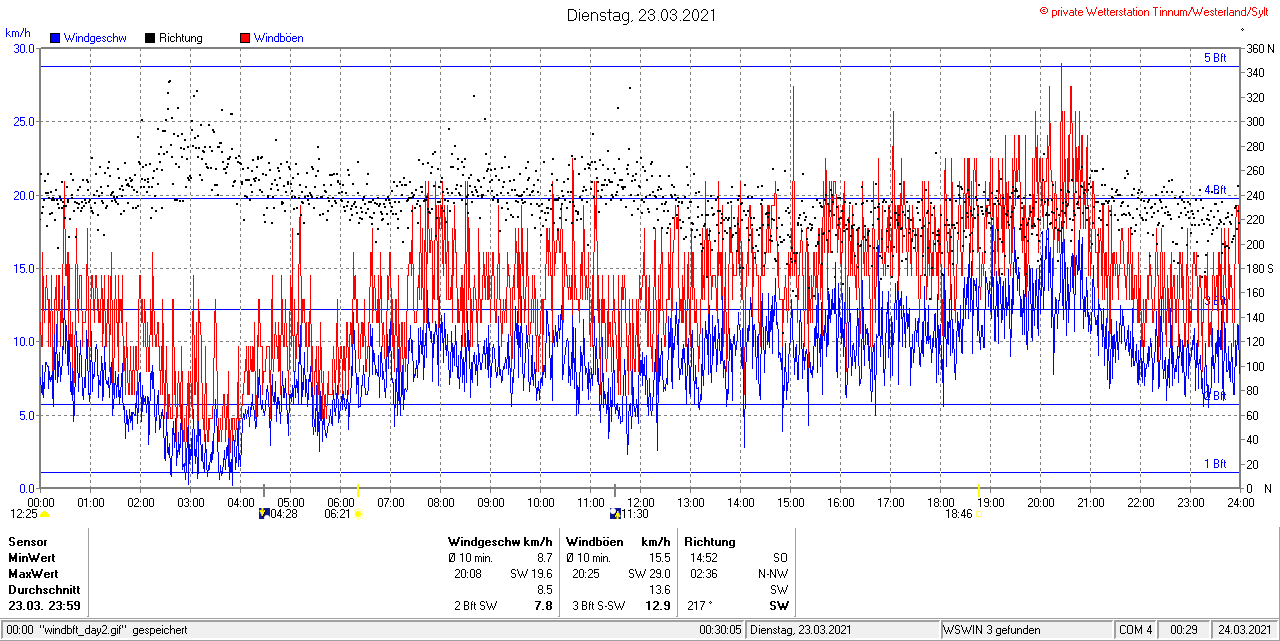
Task: Click the 12:00 time axis label
Action: [640, 502]
